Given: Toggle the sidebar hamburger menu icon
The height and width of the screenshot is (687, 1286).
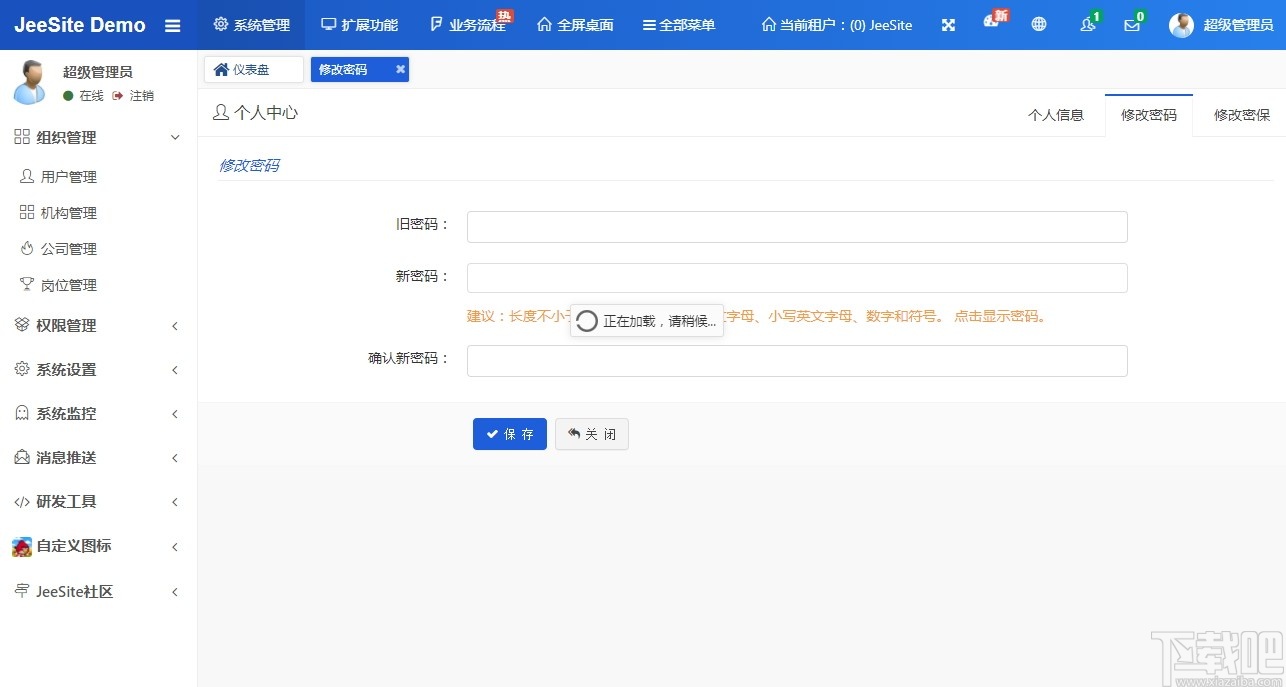Looking at the screenshot, I should [x=172, y=25].
